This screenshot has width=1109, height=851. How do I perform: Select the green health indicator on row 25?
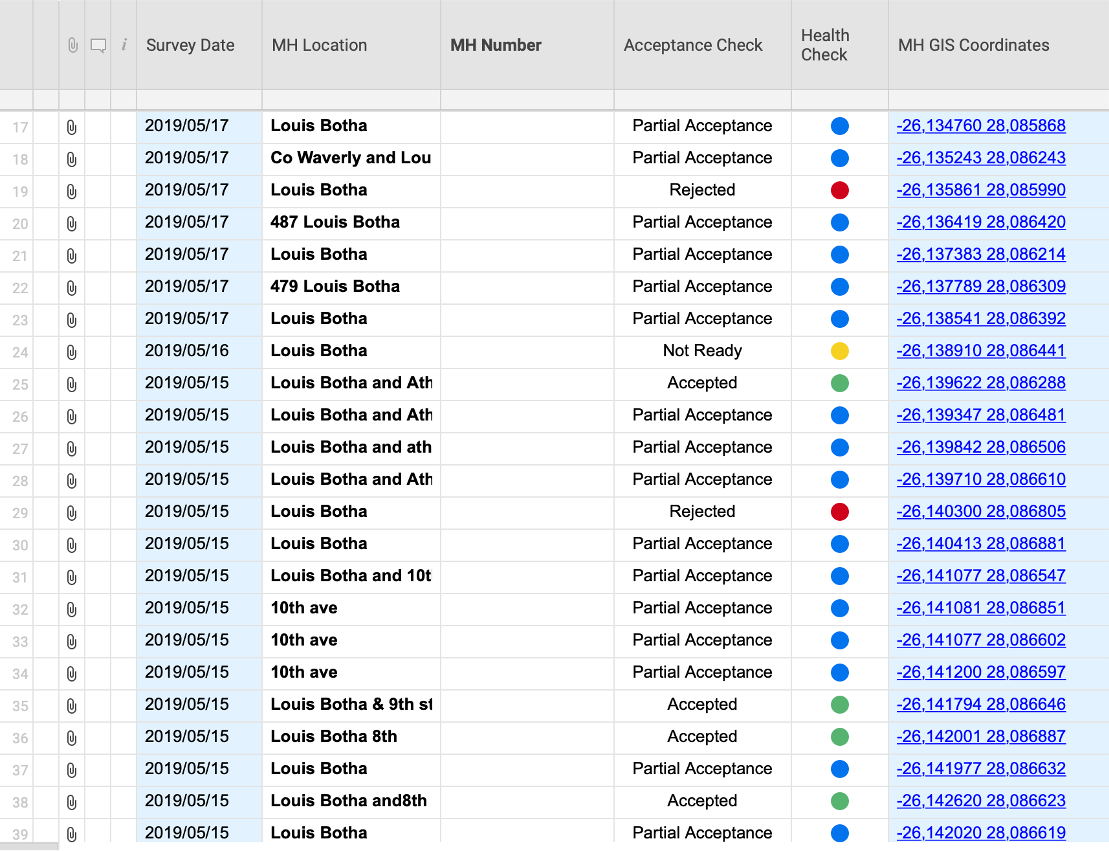coord(840,383)
